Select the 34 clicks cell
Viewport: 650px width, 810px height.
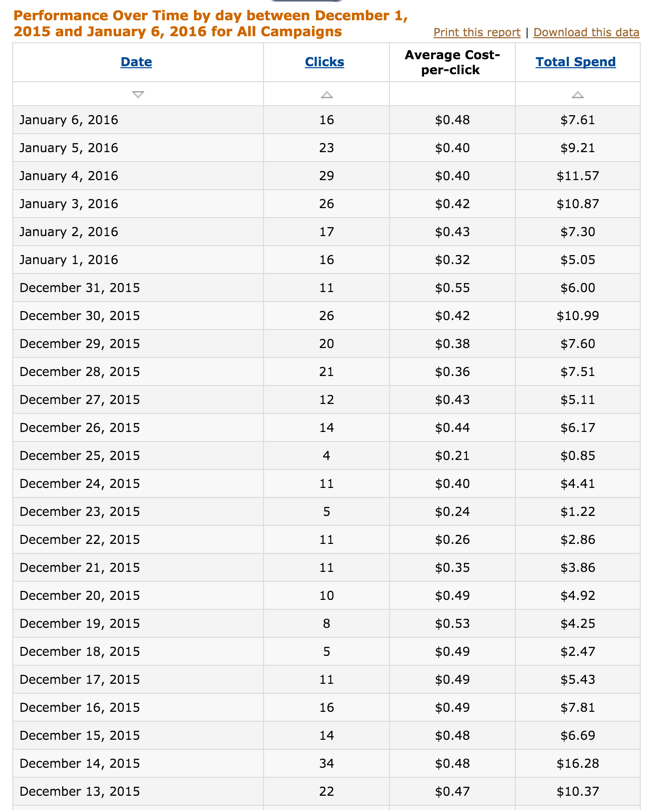coord(325,764)
